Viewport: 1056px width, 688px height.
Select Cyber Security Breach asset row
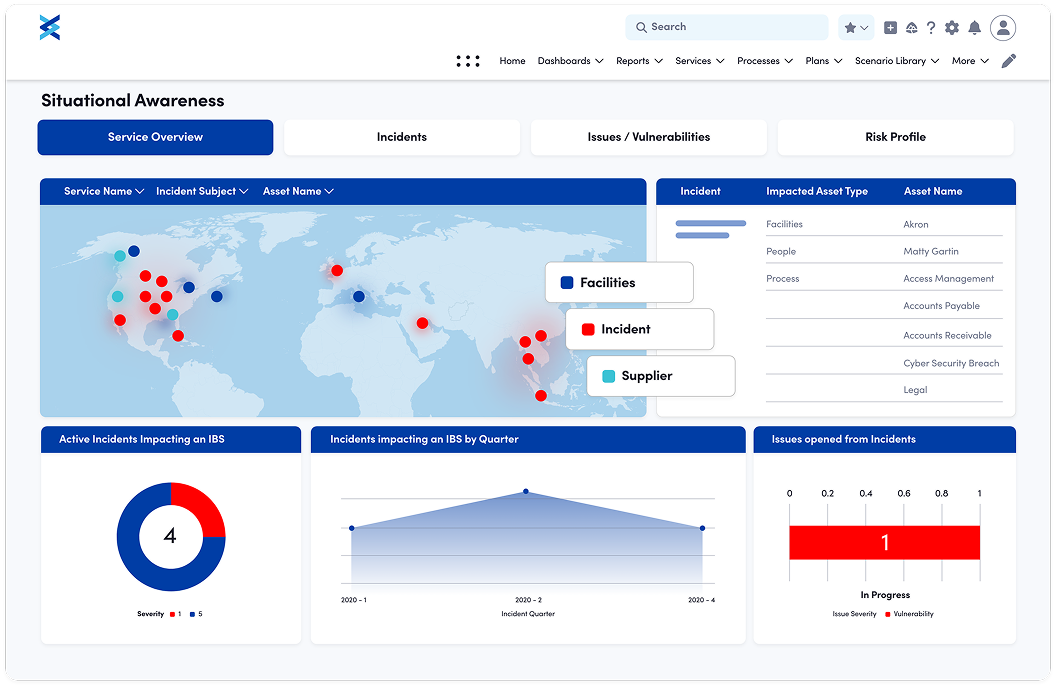951,363
